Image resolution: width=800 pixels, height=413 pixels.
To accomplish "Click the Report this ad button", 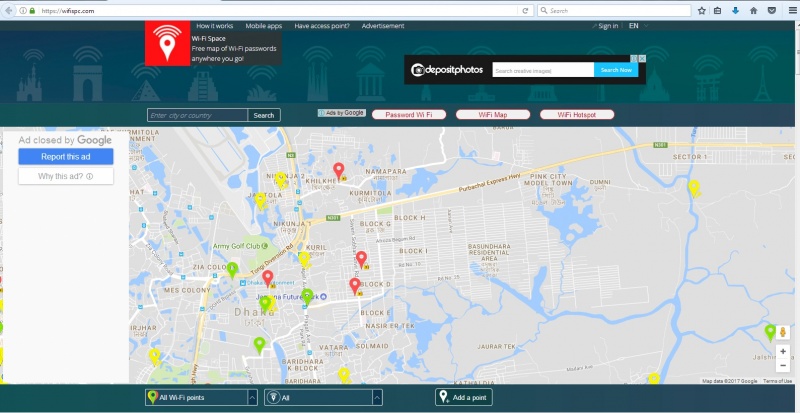I will point(66,157).
